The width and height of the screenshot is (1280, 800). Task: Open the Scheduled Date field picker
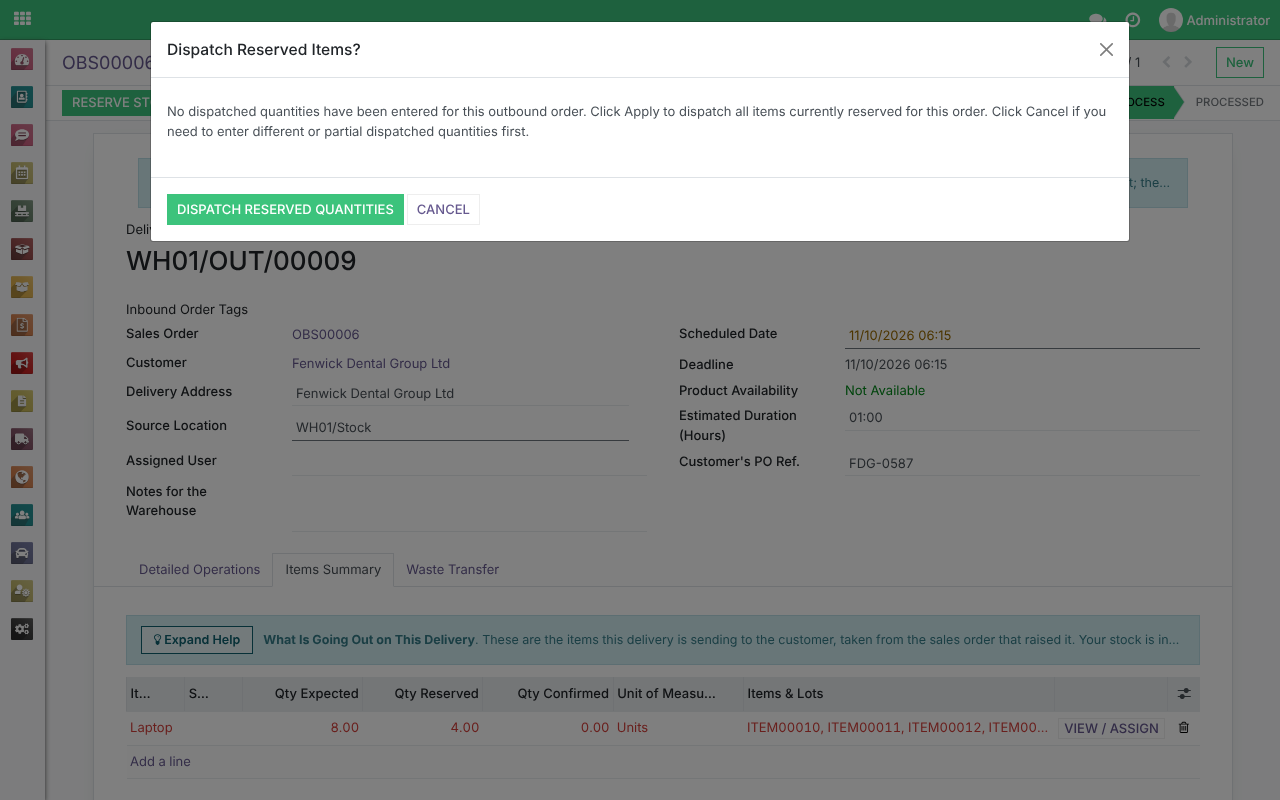pyautogui.click(x=1022, y=336)
